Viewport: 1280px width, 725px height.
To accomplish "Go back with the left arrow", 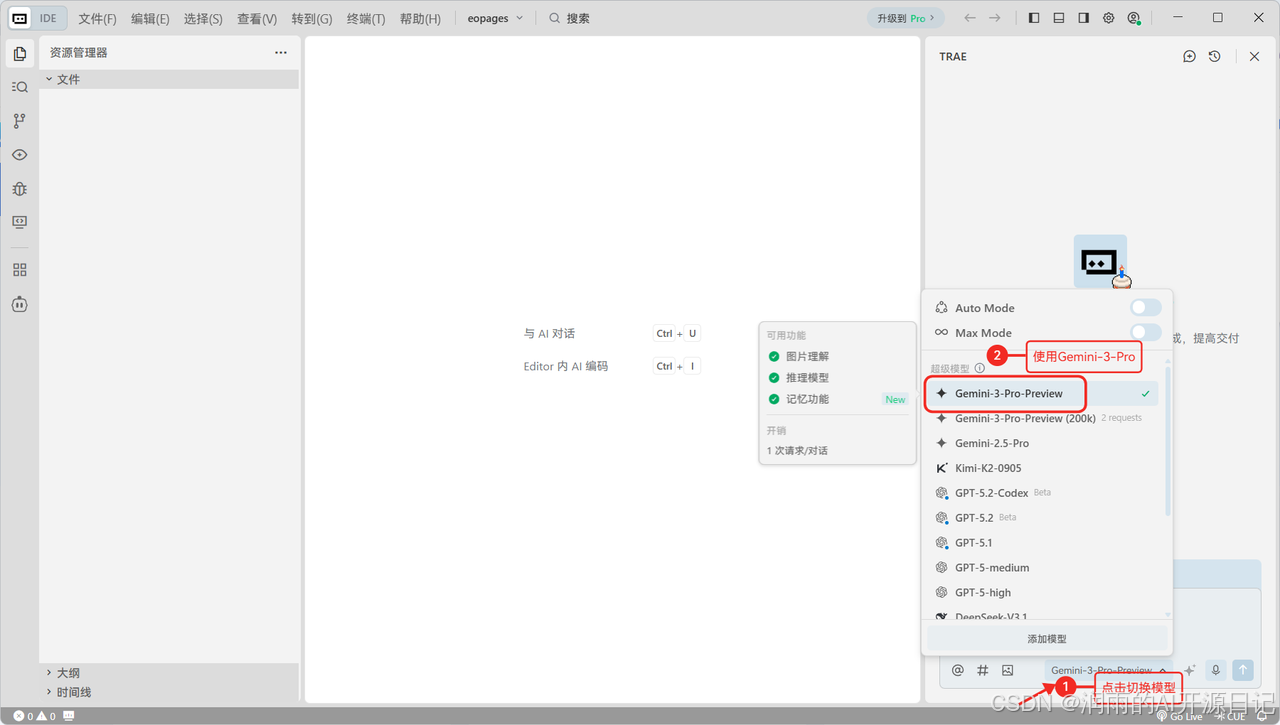I will coord(970,18).
